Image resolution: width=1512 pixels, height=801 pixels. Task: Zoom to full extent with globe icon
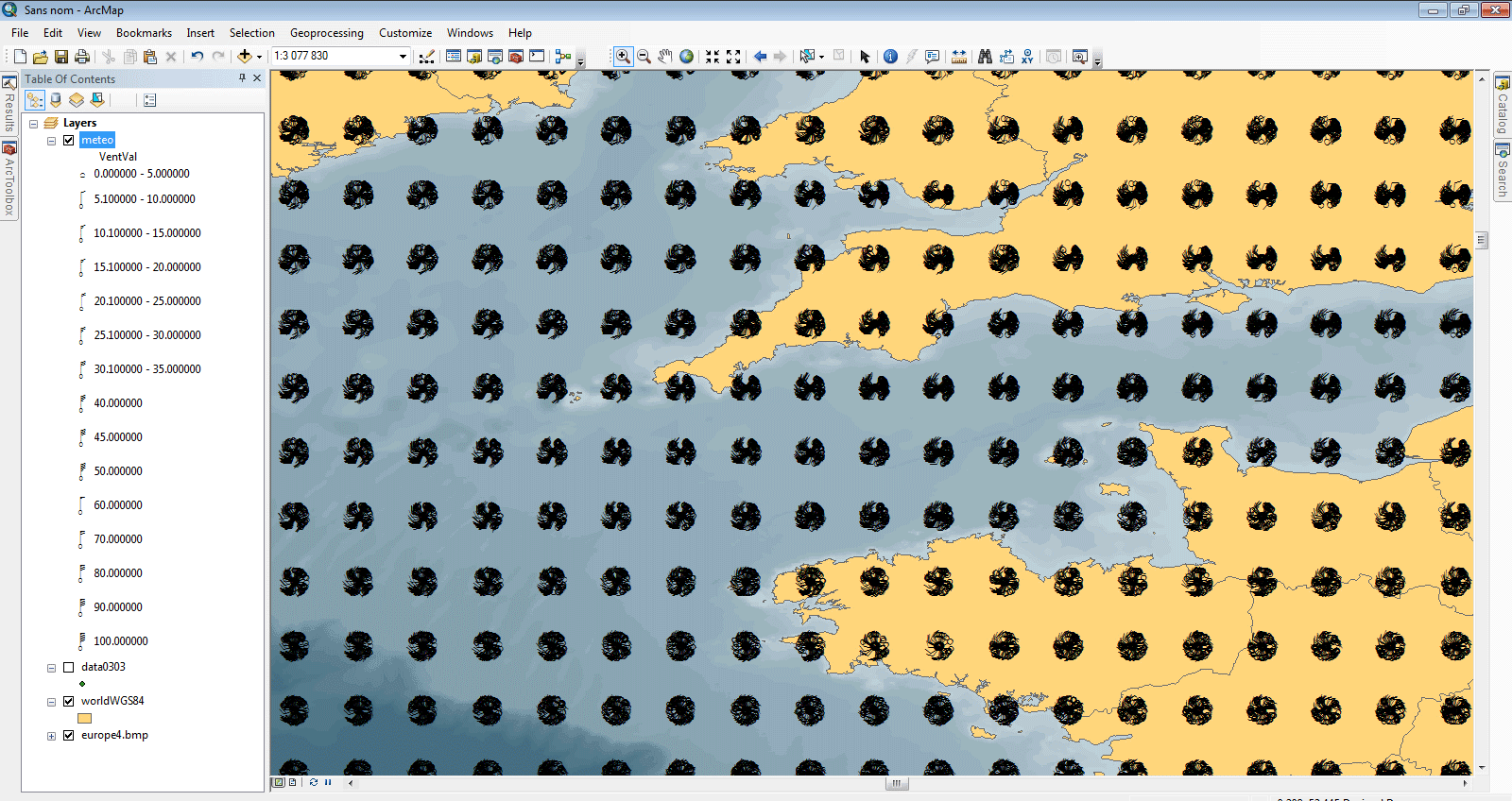[x=687, y=57]
